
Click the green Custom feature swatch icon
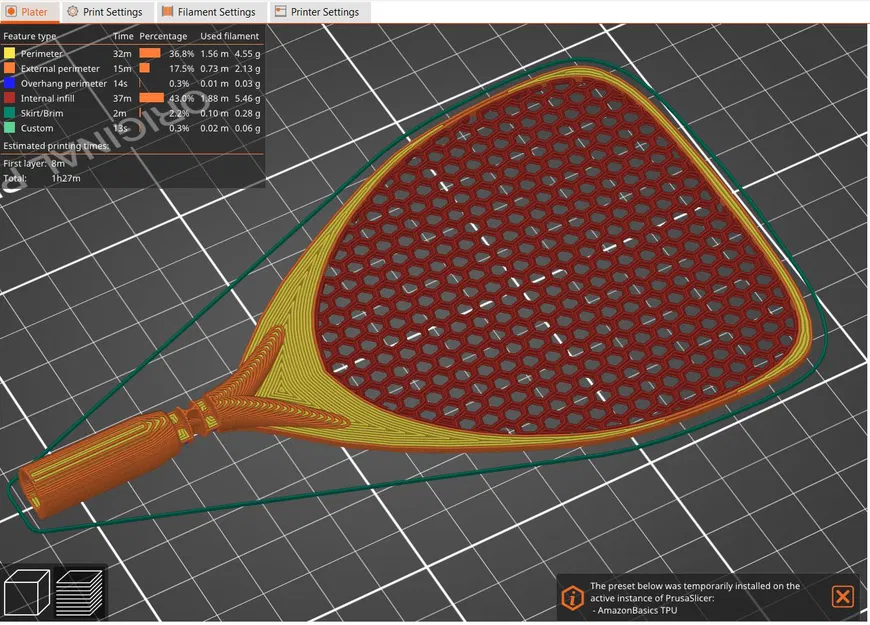pos(8,128)
